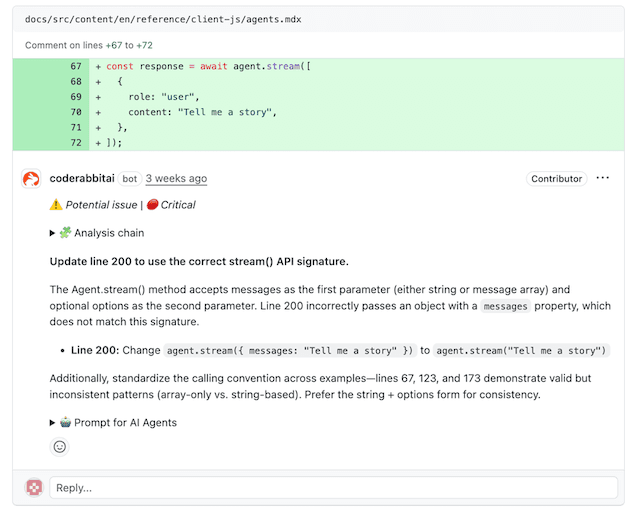Image resolution: width=640 pixels, height=513 pixels.
Task: Click into the Reply text field
Action: click(x=333, y=488)
